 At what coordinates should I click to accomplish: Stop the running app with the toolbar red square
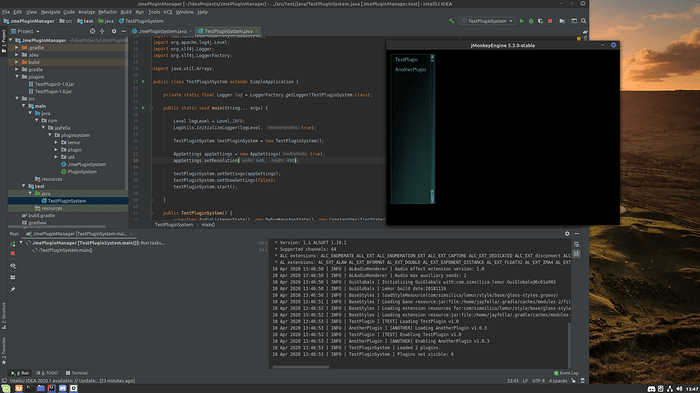coord(550,21)
